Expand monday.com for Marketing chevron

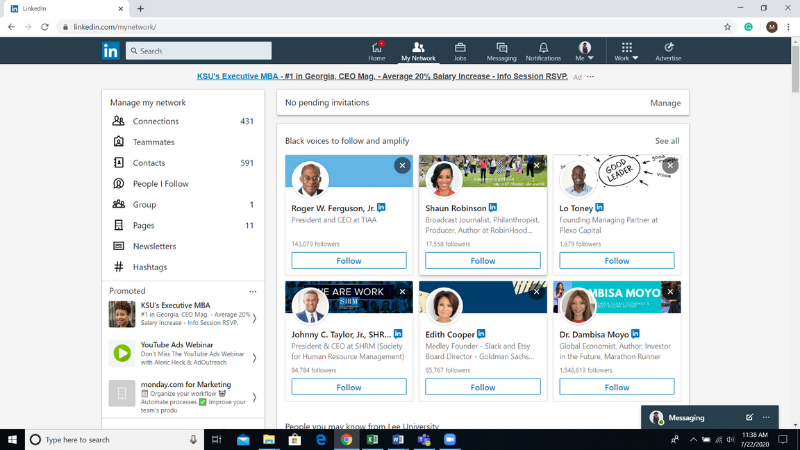click(x=254, y=397)
